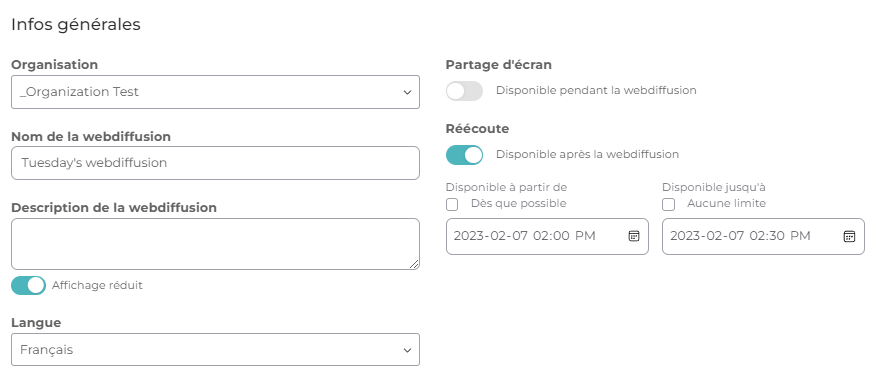870x382 pixels.
Task: Click the Disponible après la webdiffusion label
Action: 587,154
